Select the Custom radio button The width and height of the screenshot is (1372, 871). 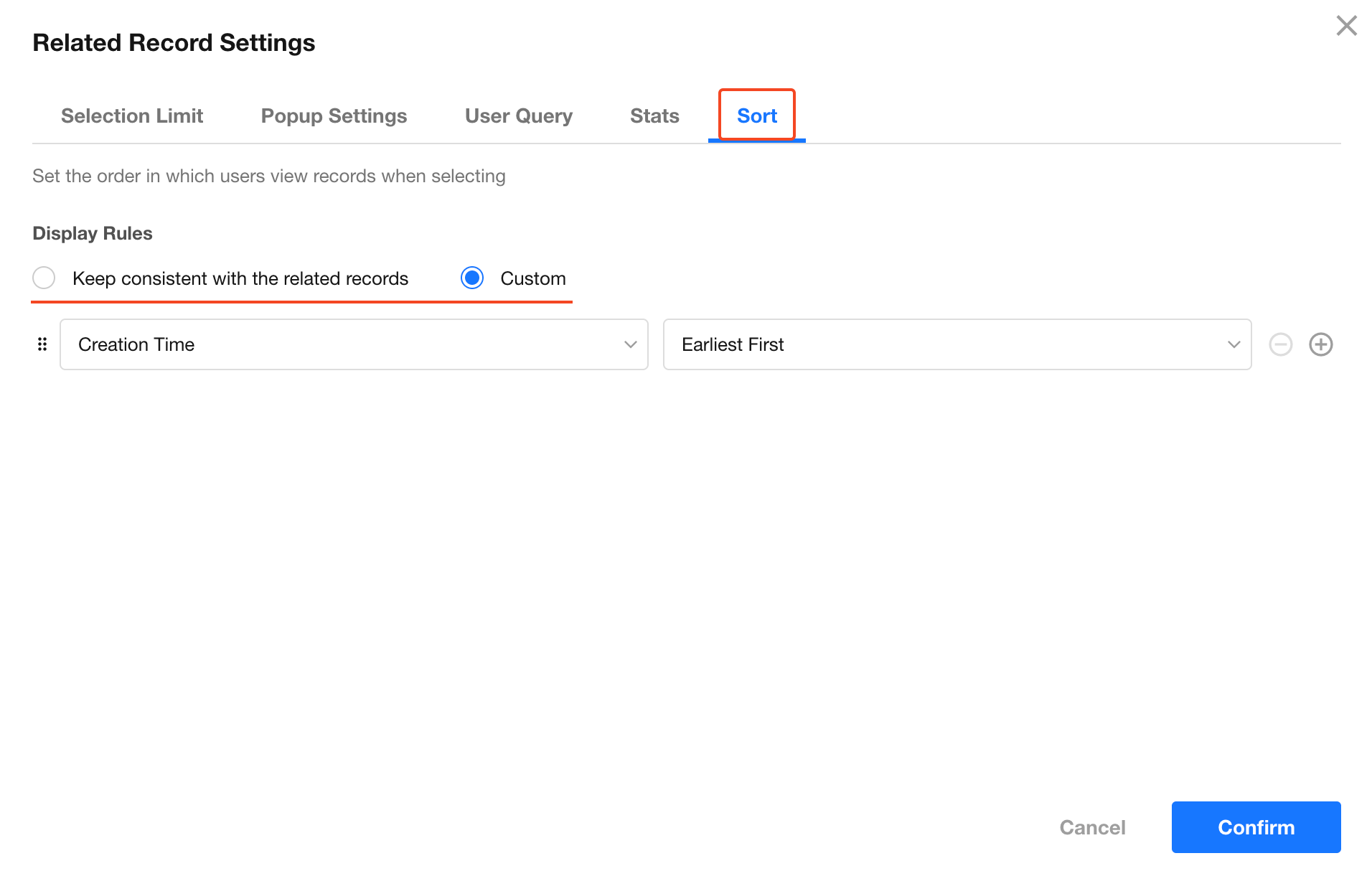tap(472, 278)
